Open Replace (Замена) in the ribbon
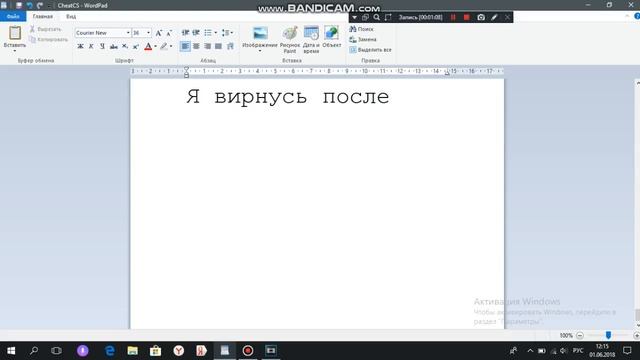 [x=363, y=40]
